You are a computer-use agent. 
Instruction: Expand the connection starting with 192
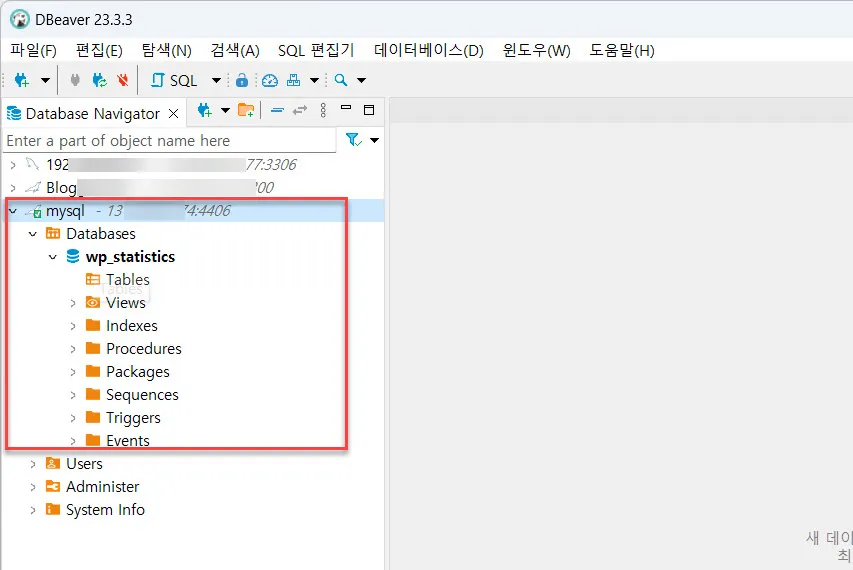coord(13,164)
